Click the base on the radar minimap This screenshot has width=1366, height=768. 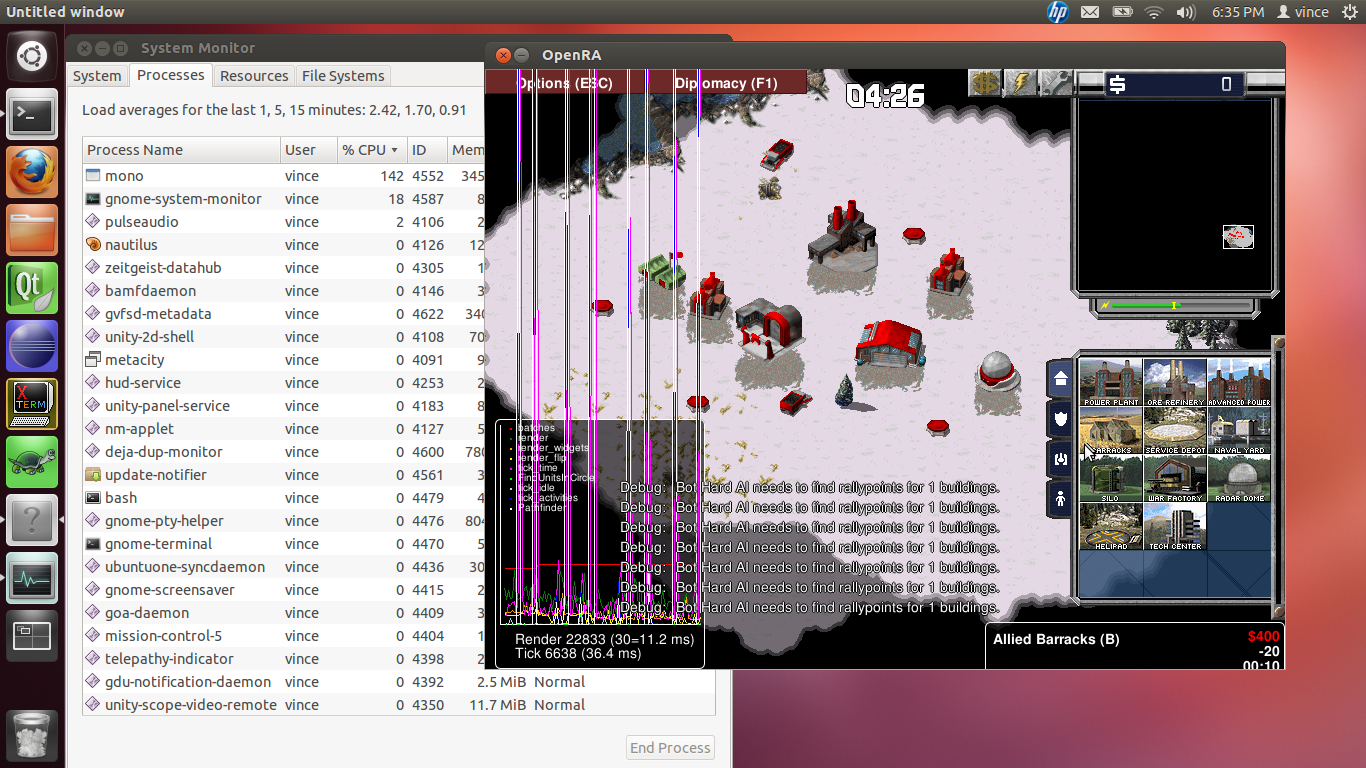point(1238,237)
